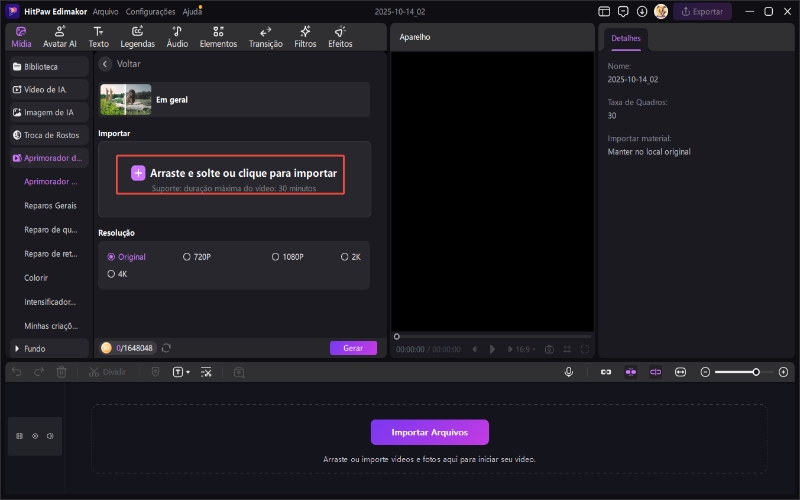Click the Gerar button
This screenshot has height=500, width=800.
click(x=353, y=348)
